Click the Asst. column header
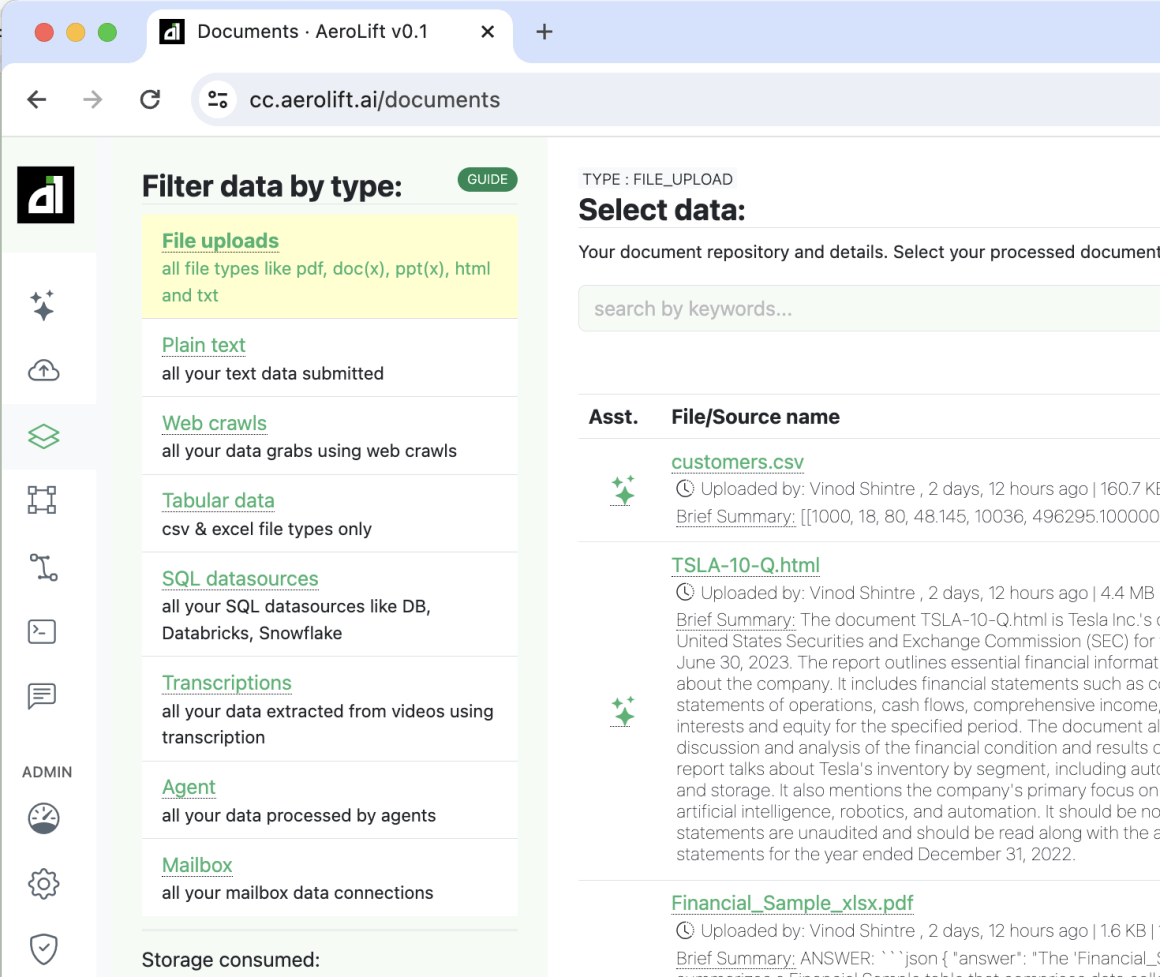 pos(613,417)
